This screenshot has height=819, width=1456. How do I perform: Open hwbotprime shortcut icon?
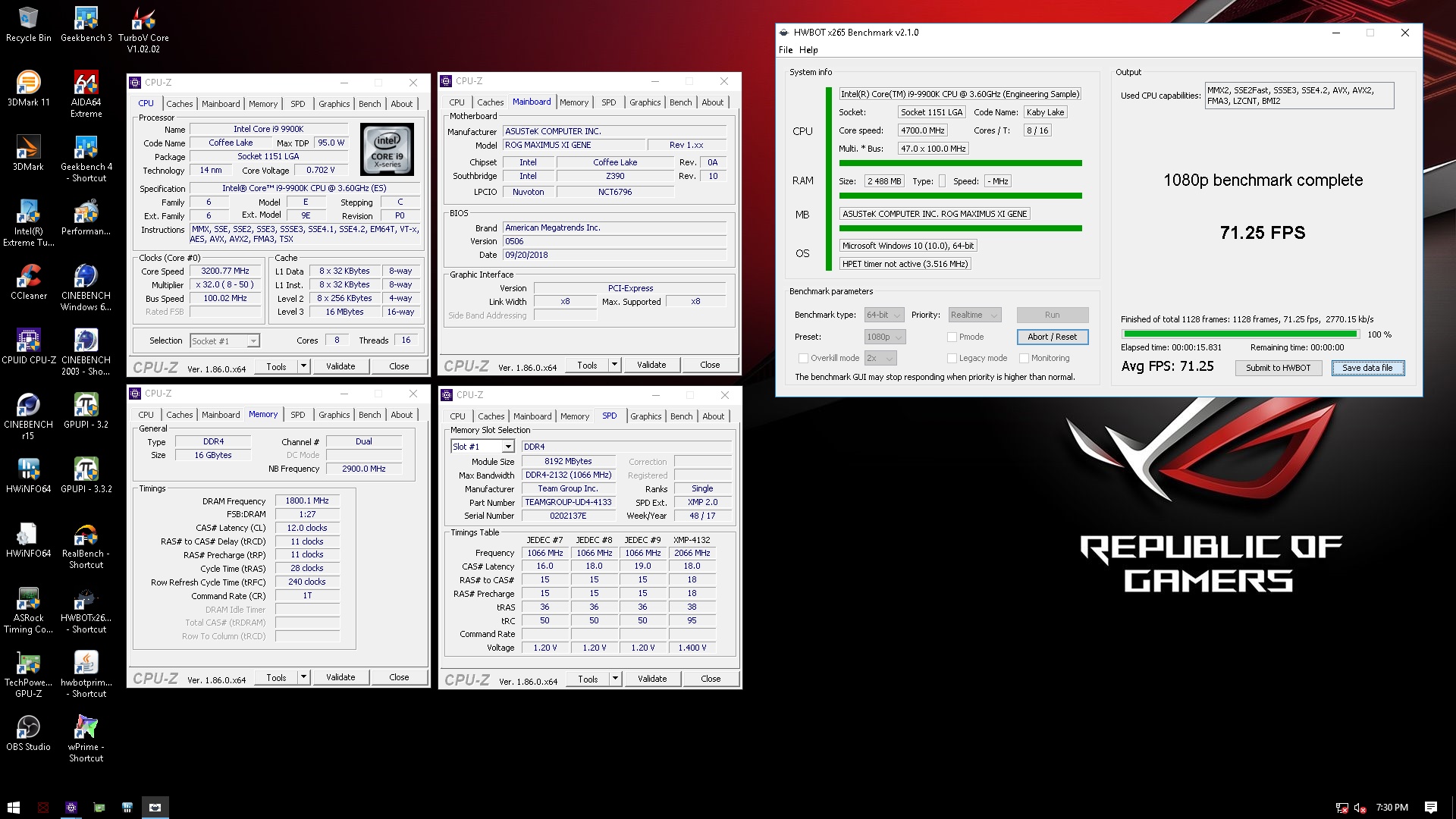(86, 675)
